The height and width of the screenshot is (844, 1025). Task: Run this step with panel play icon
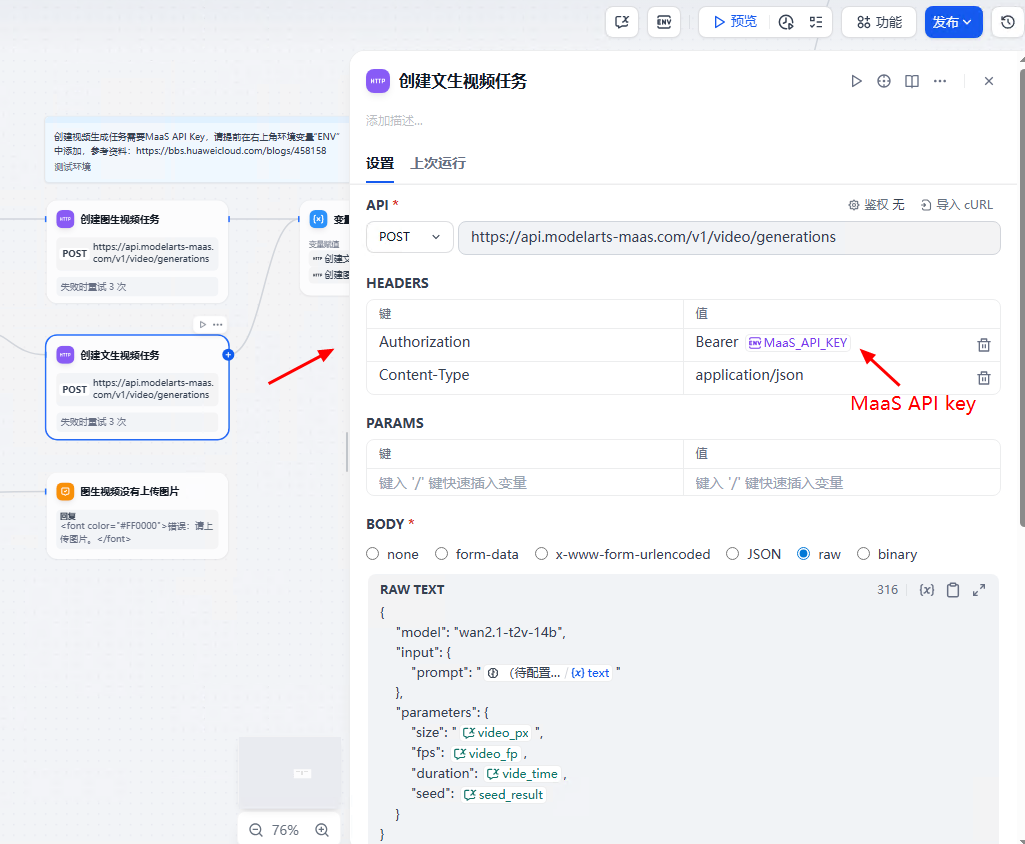point(856,81)
